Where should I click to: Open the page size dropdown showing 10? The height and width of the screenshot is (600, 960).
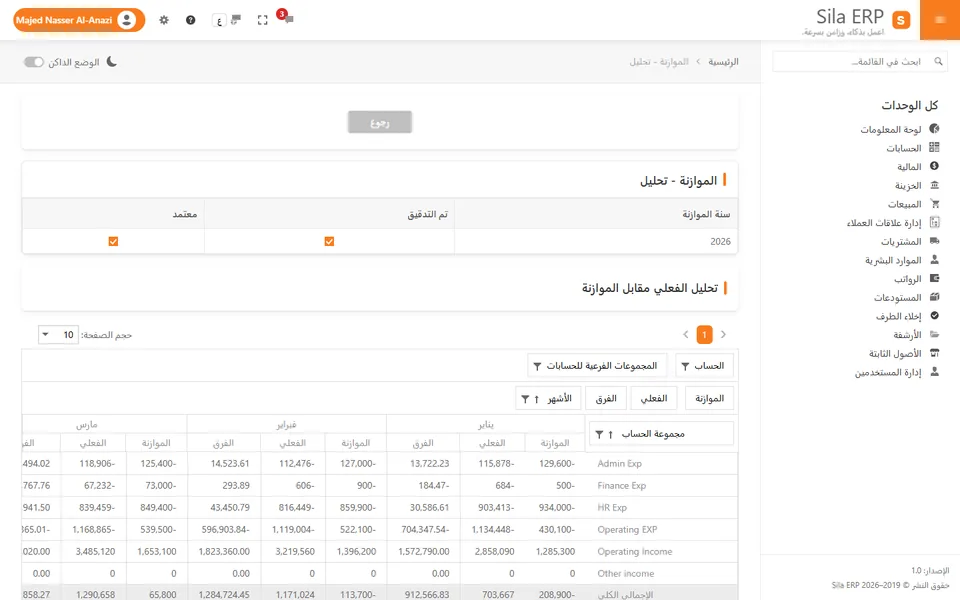pyautogui.click(x=58, y=335)
